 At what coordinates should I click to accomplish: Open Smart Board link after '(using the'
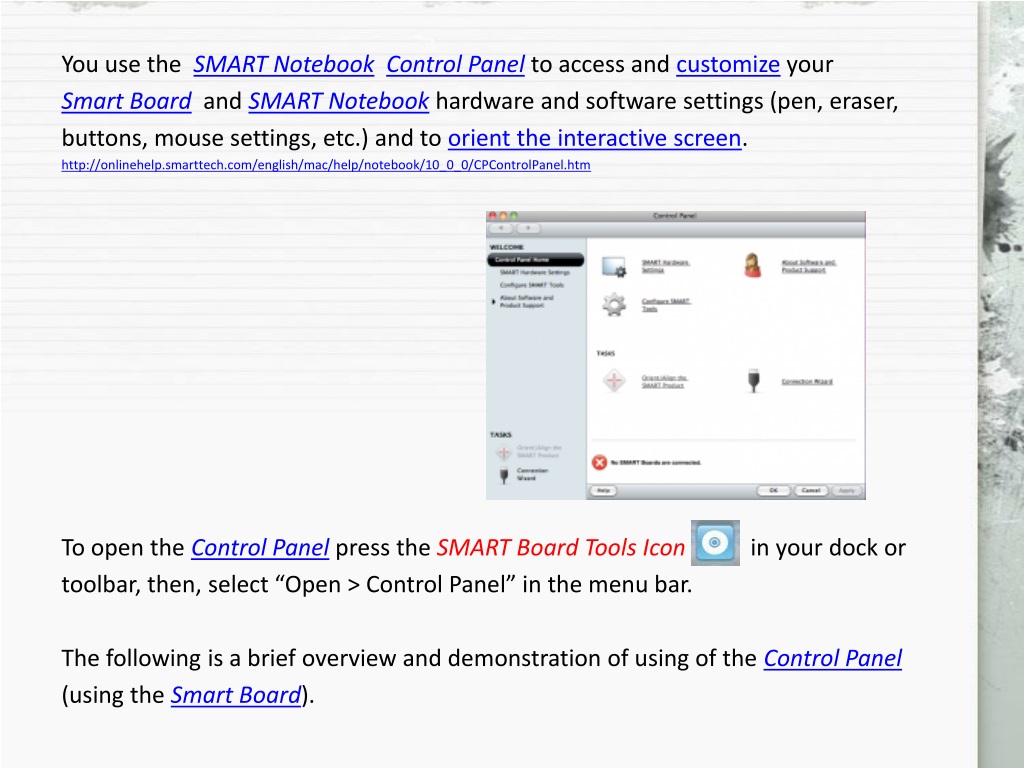[x=236, y=695]
